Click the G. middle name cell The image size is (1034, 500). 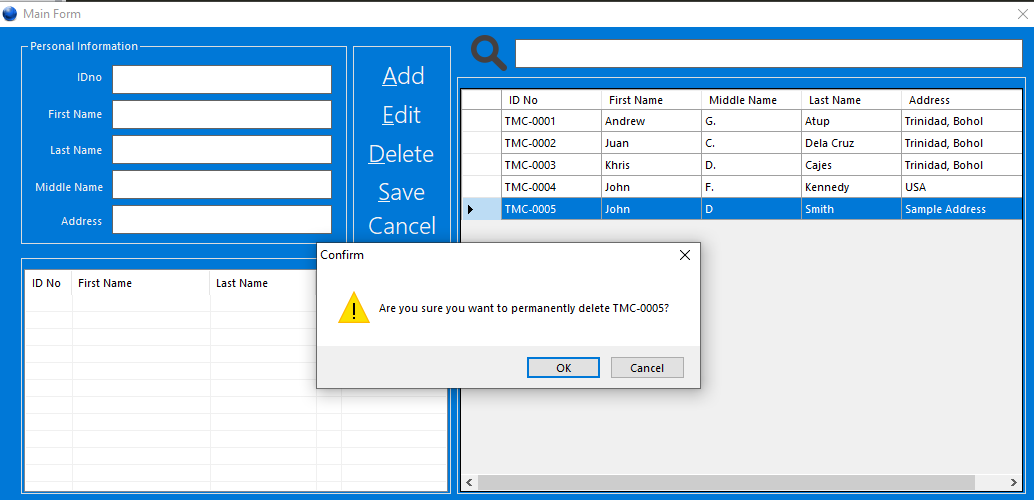pyautogui.click(x=752, y=121)
